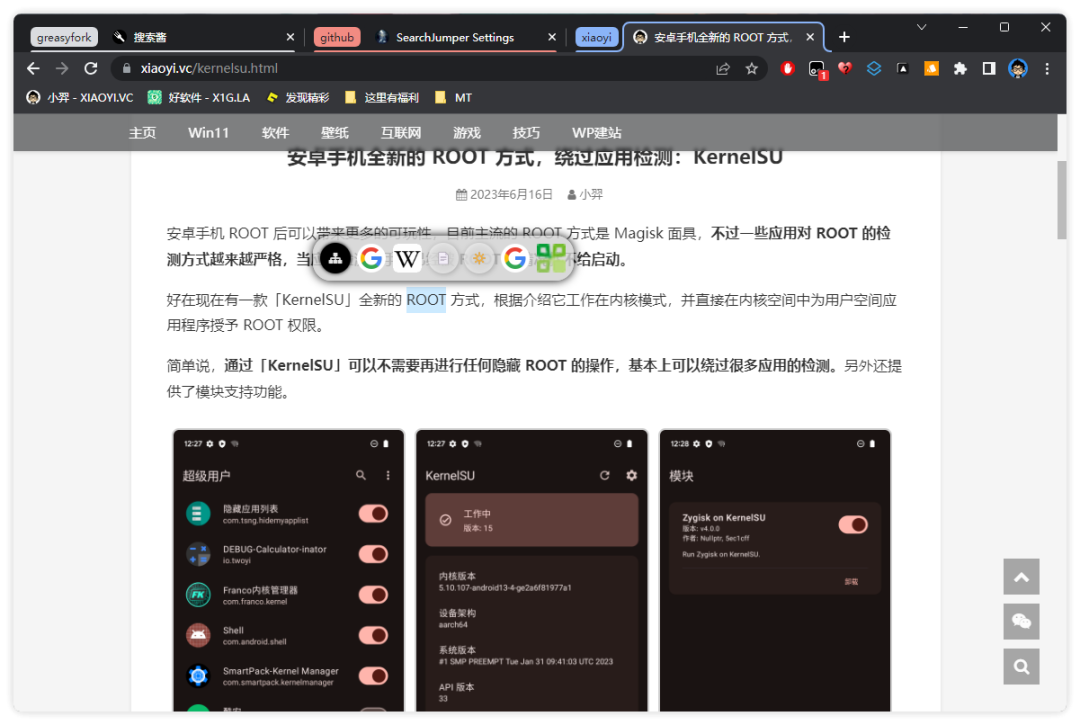Toggle the DEBUG-Calculator-inator switch

click(x=373, y=554)
